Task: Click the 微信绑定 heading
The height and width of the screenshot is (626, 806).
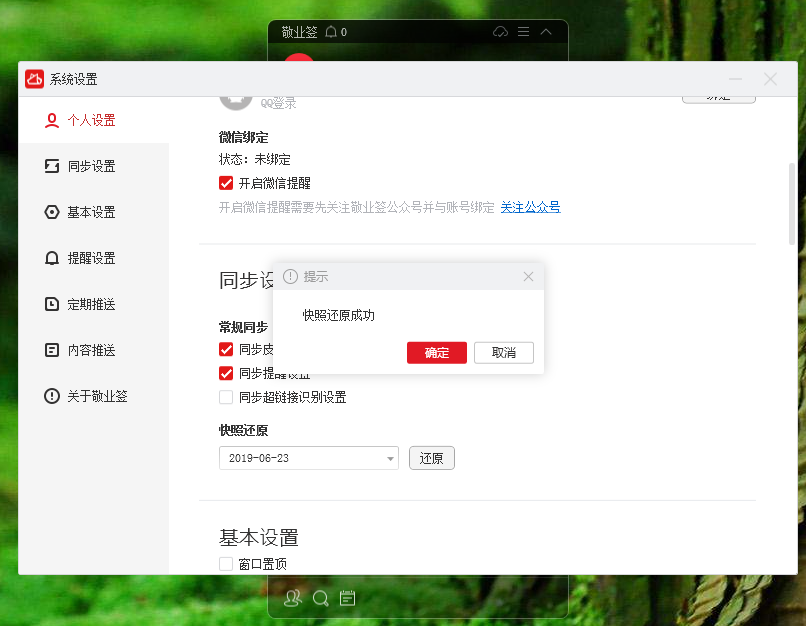Action: pyautogui.click(x=244, y=137)
